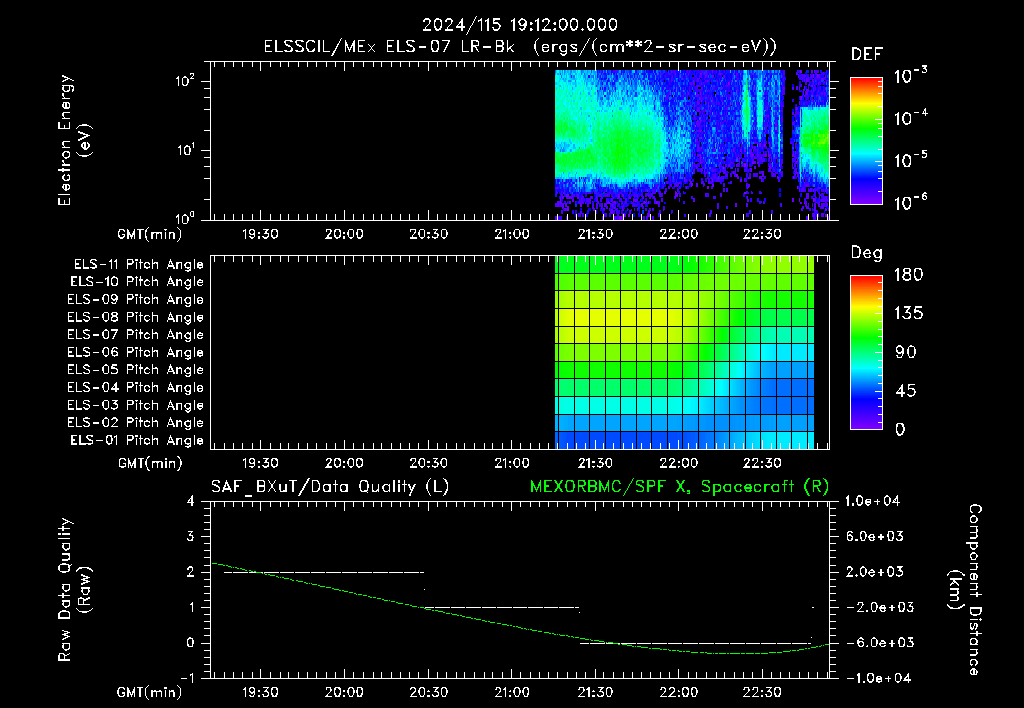Select the ELS-03 Pitch Angle row label

pyautogui.click(x=135, y=406)
